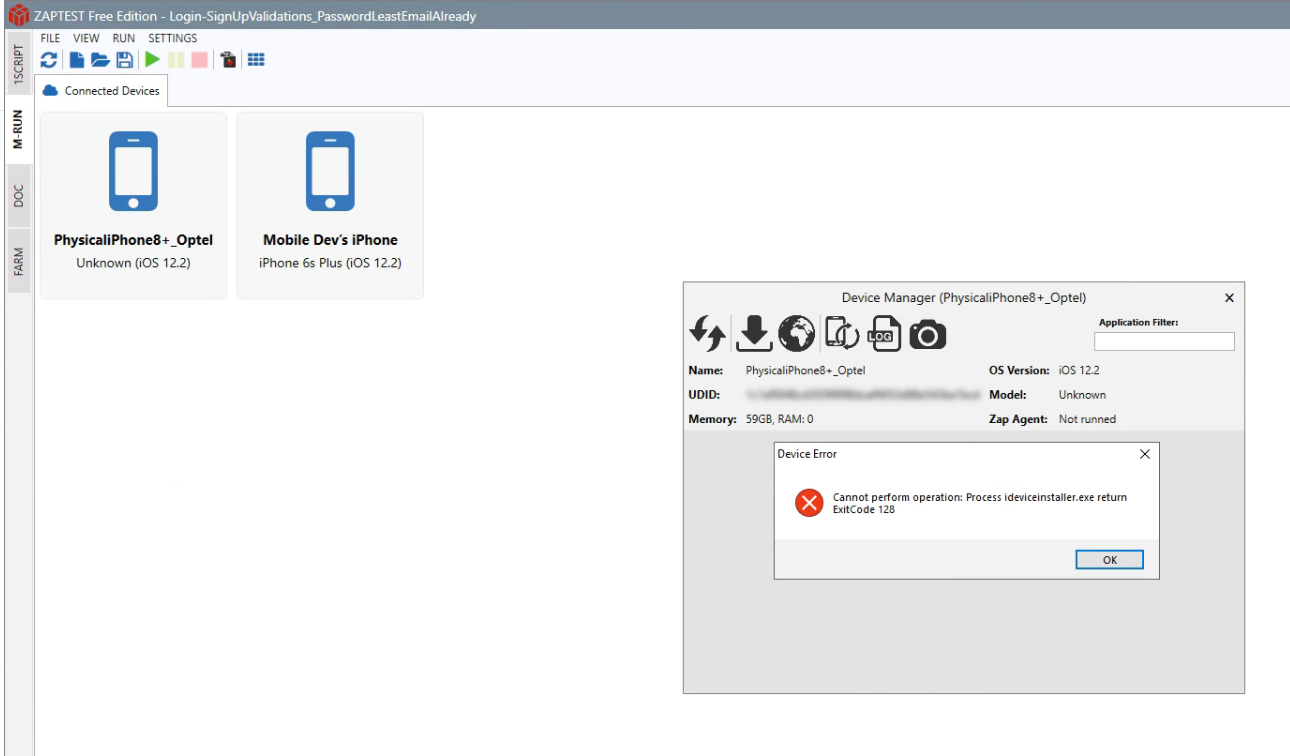
Task: Click the PhysicaliPhone8+_Optel device name label
Action: point(133,240)
